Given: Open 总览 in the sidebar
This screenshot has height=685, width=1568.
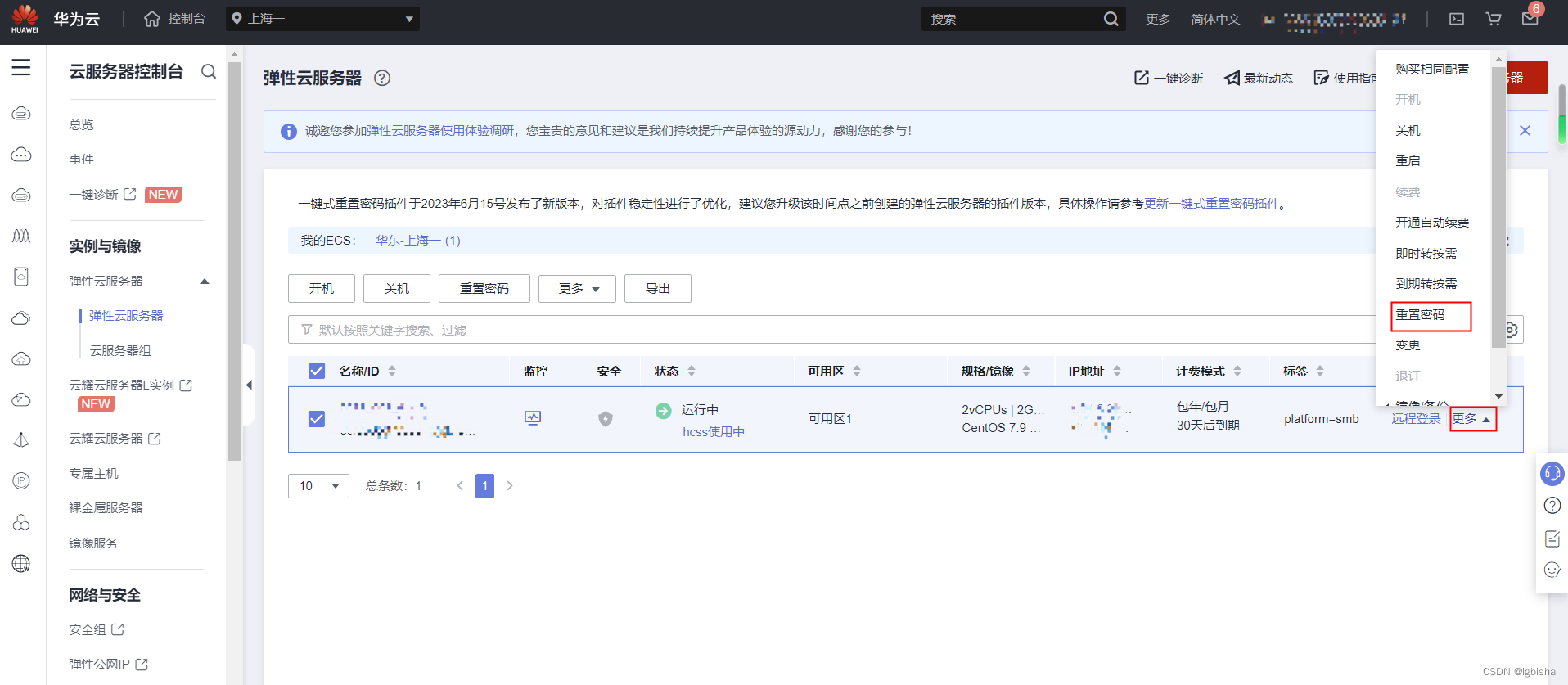Looking at the screenshot, I should [x=81, y=124].
